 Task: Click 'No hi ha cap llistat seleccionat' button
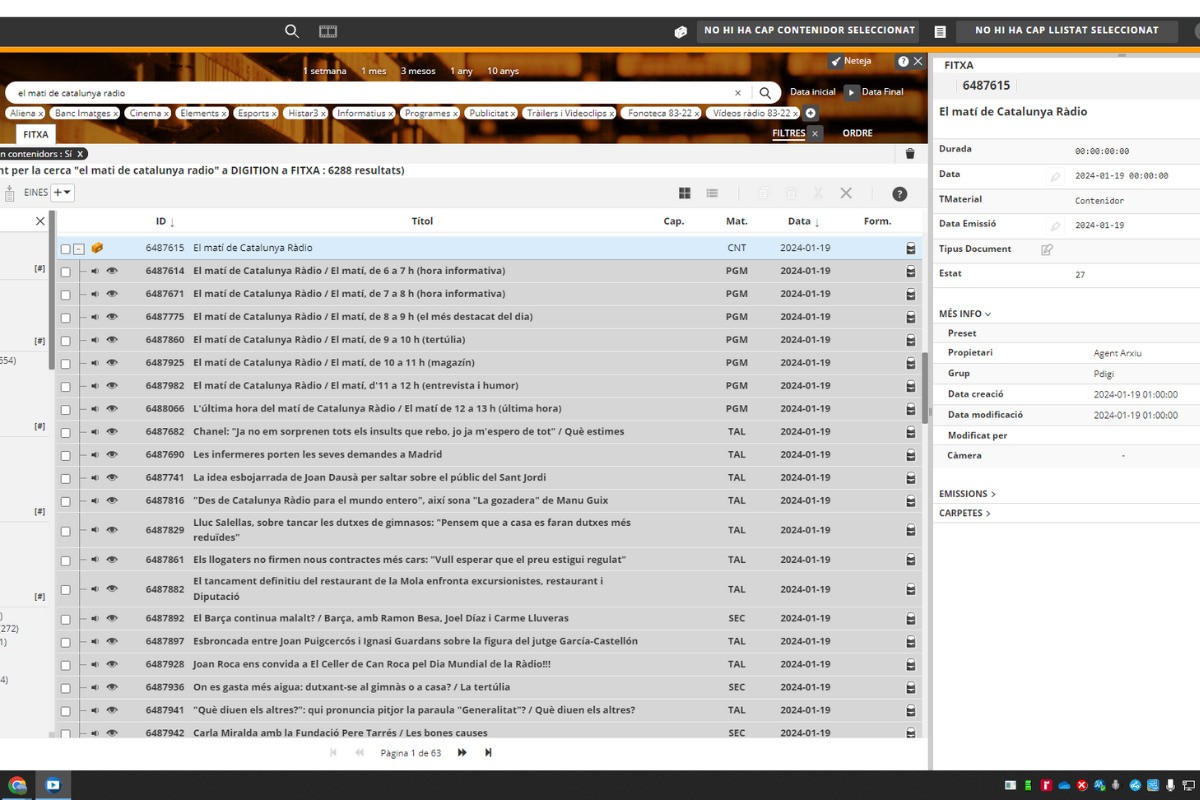point(1067,31)
